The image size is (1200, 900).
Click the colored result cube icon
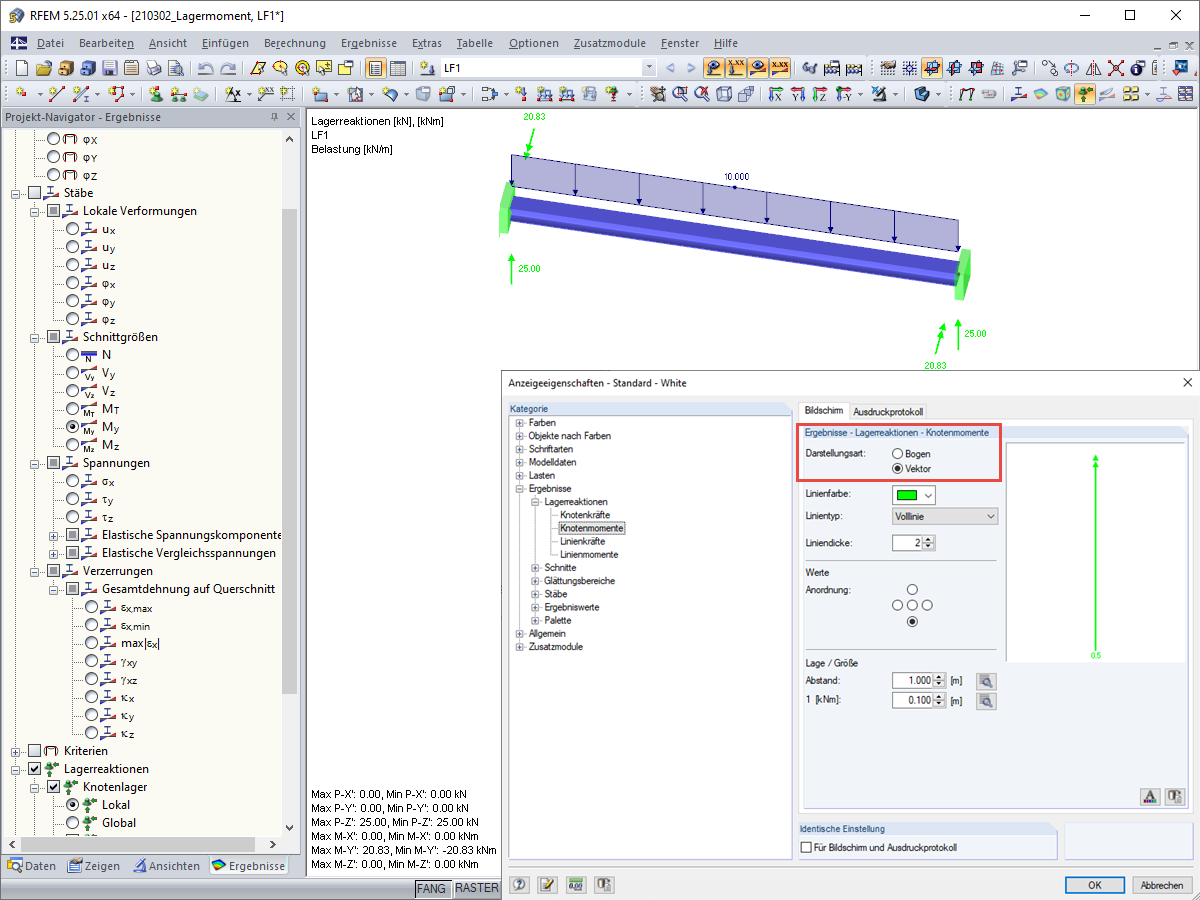click(x=1062, y=94)
